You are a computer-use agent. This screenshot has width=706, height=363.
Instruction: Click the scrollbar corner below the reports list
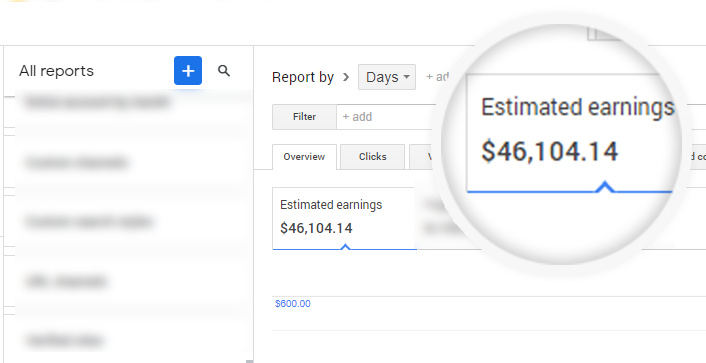coord(249,361)
